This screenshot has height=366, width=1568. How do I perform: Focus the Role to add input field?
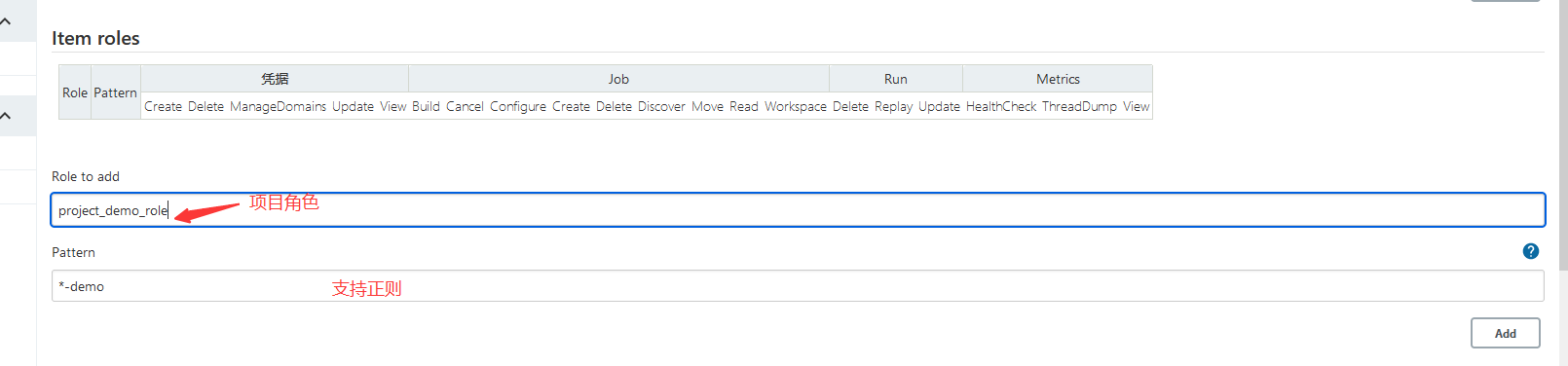(798, 210)
